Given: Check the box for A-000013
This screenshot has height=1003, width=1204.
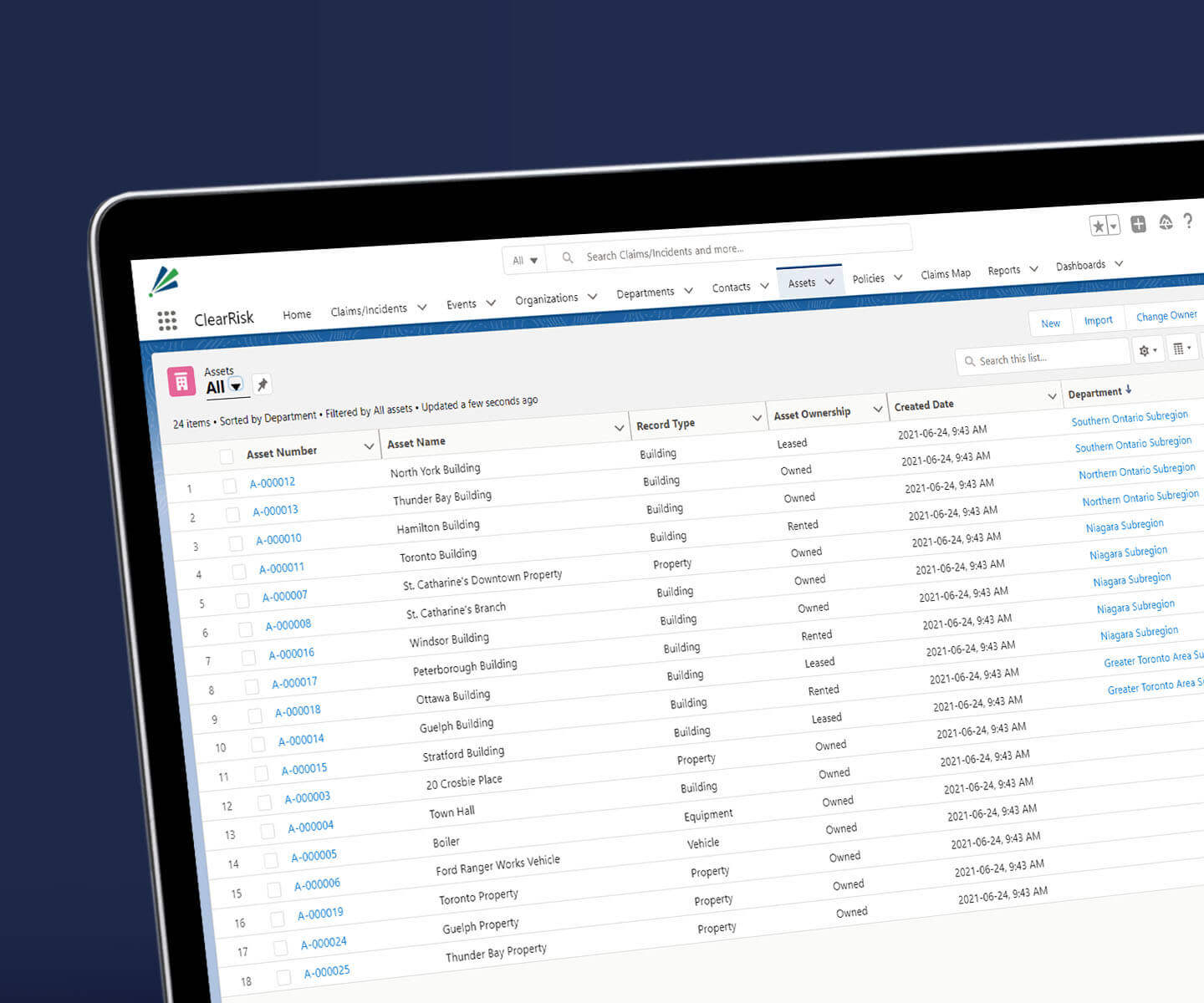Looking at the screenshot, I should point(232,515).
